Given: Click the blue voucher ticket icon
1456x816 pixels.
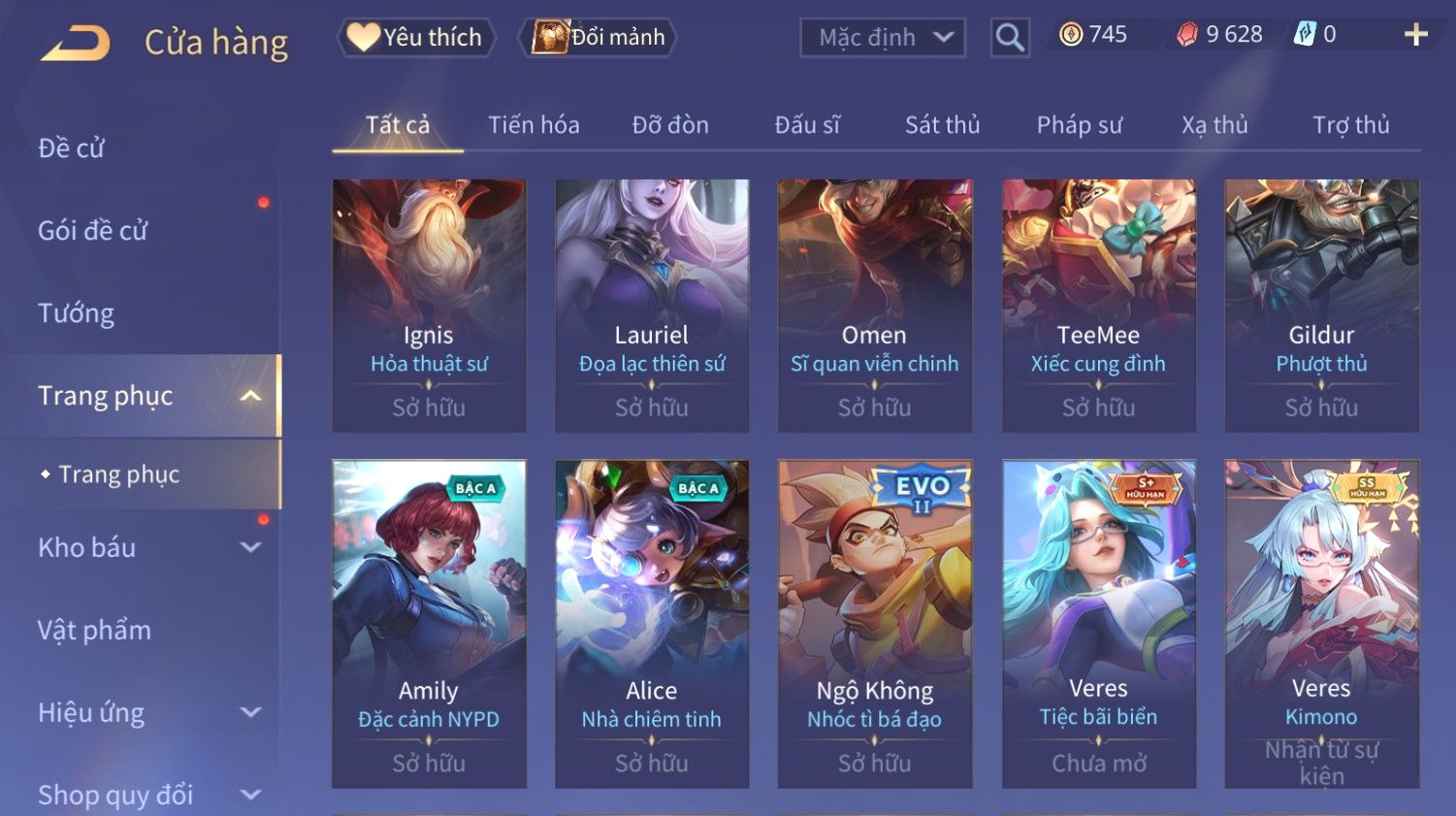Looking at the screenshot, I should coord(1305,35).
